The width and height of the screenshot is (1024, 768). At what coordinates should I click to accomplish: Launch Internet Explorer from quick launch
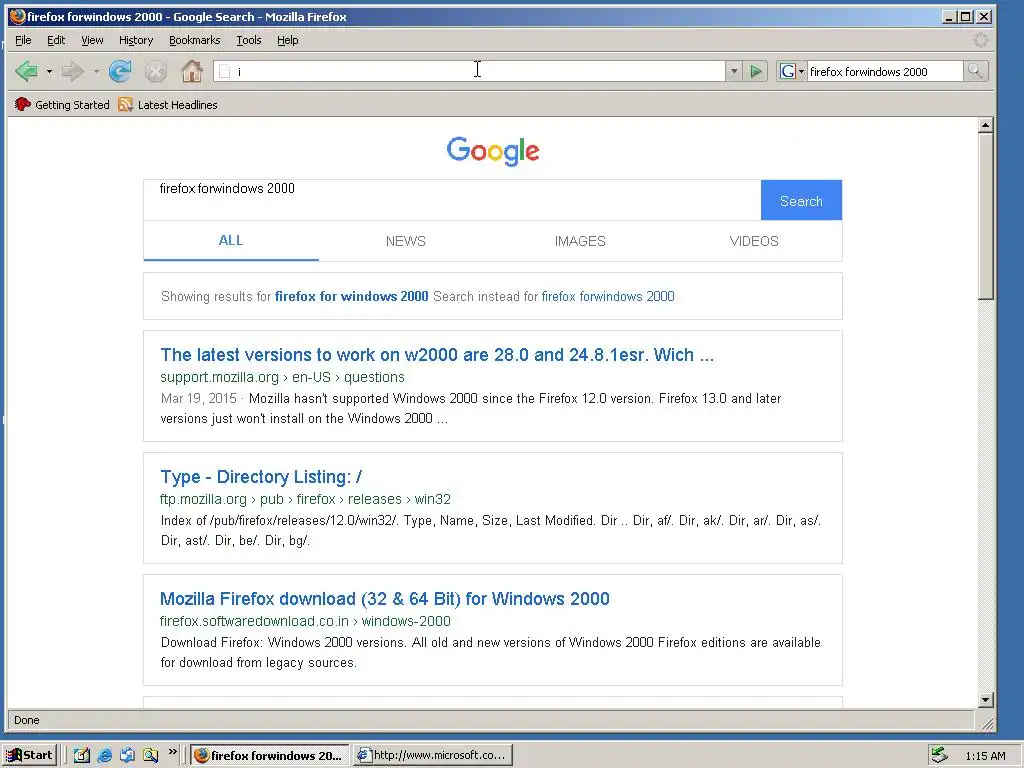104,755
